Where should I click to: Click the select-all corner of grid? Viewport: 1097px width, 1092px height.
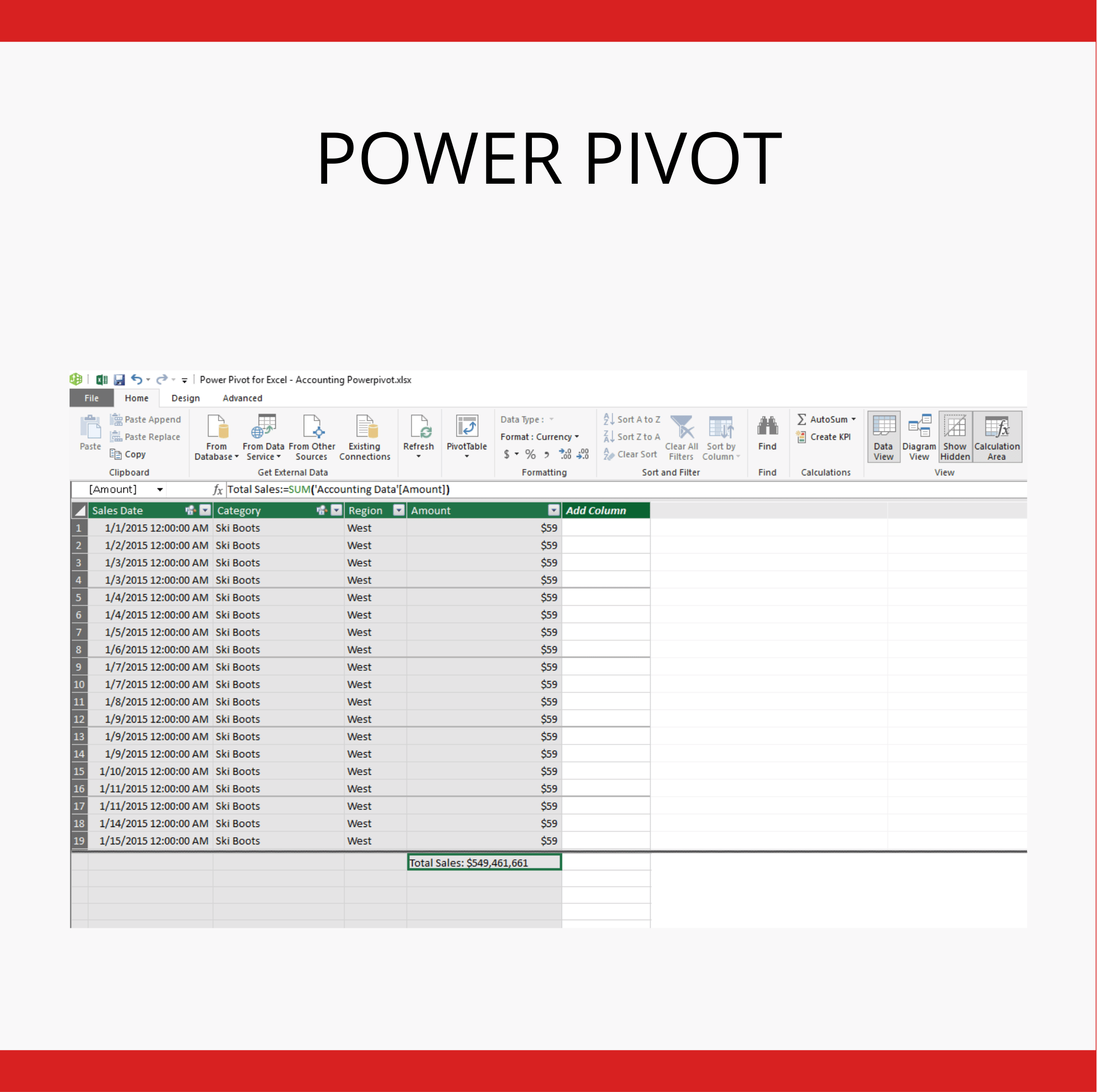79,510
